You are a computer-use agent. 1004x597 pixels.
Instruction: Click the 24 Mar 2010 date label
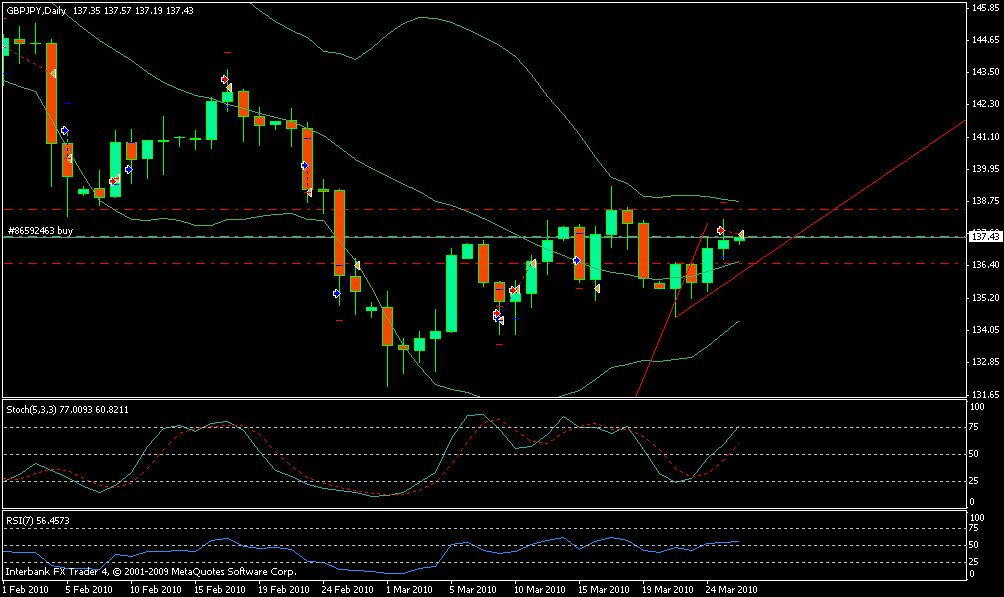733,590
